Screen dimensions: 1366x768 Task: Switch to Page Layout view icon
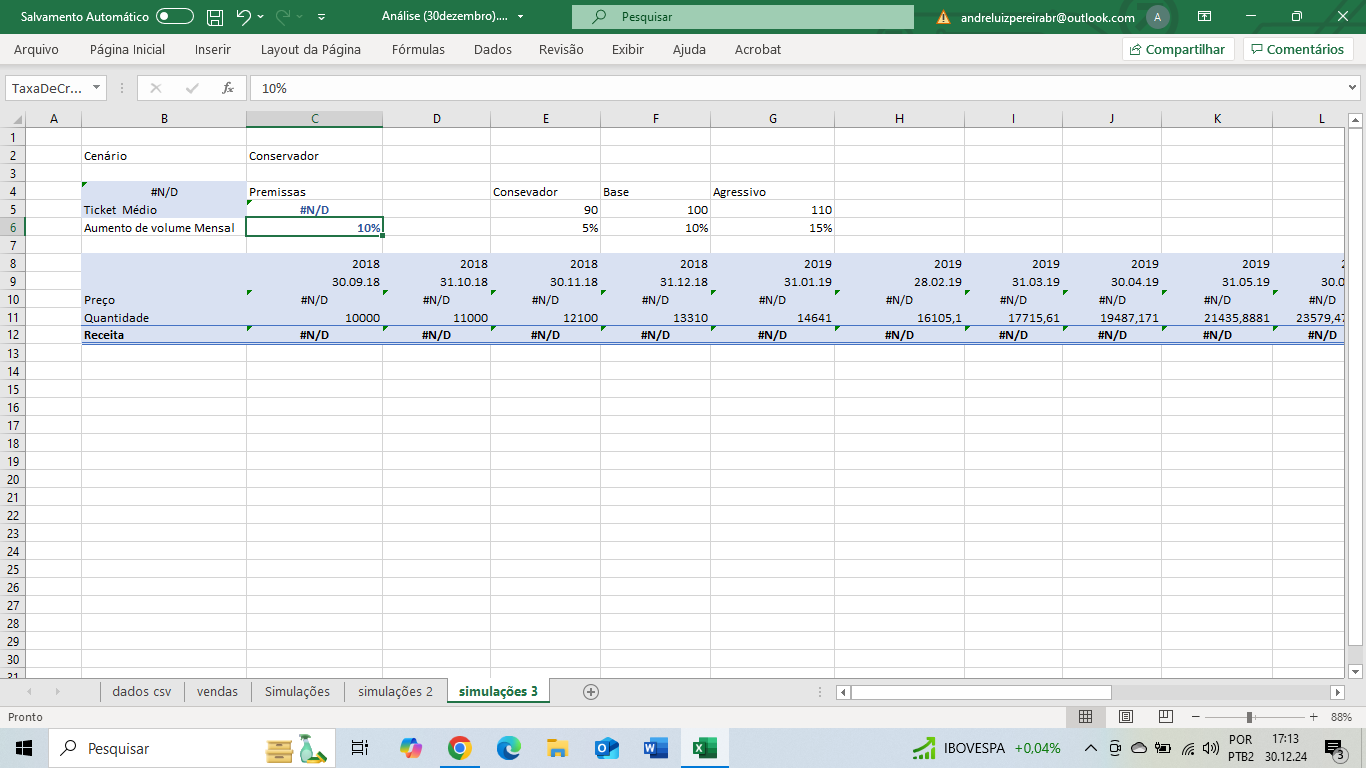tap(1125, 717)
